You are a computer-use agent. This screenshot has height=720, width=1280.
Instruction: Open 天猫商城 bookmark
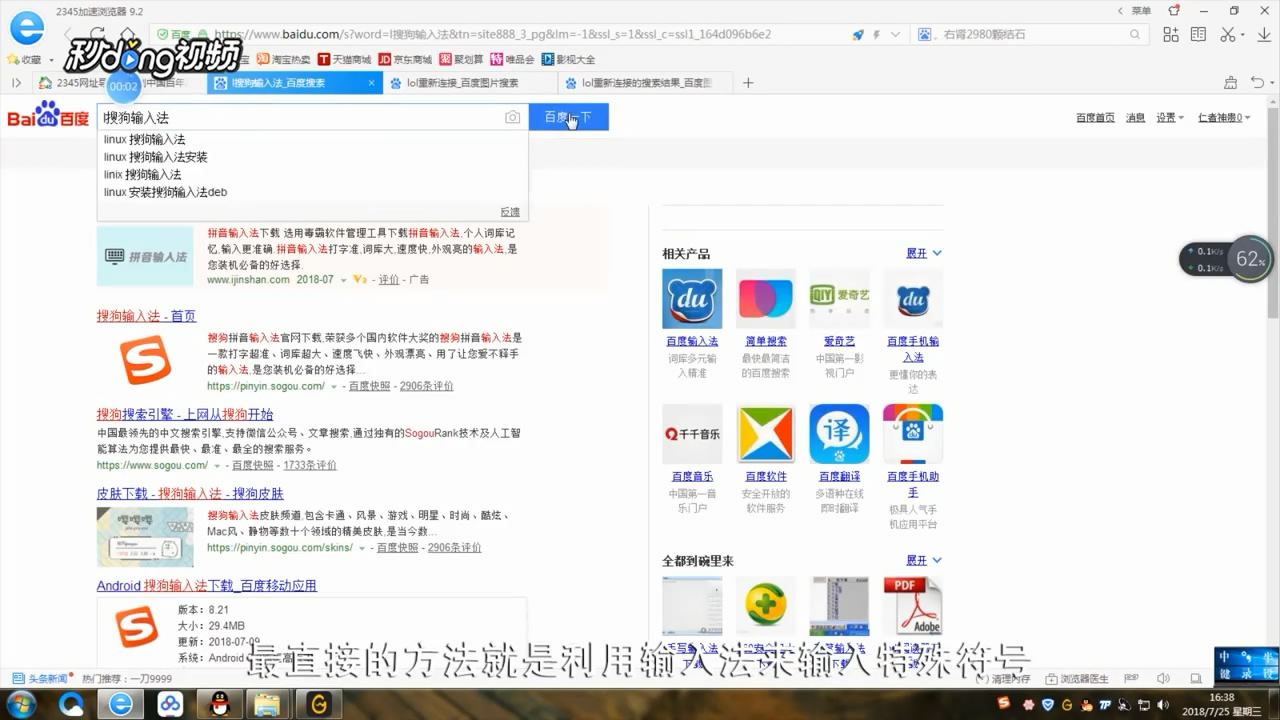(345, 60)
